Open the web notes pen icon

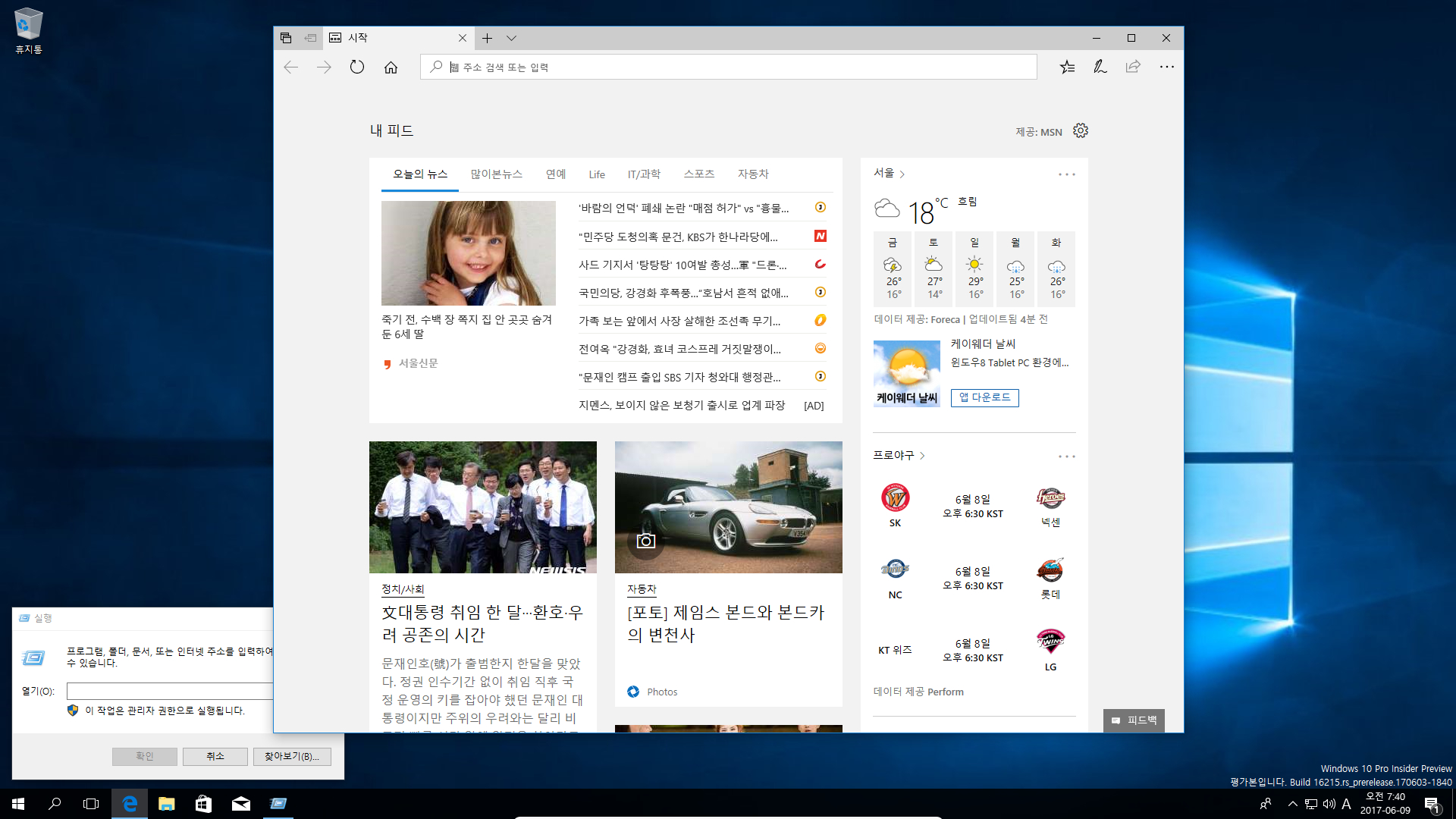tap(1100, 67)
